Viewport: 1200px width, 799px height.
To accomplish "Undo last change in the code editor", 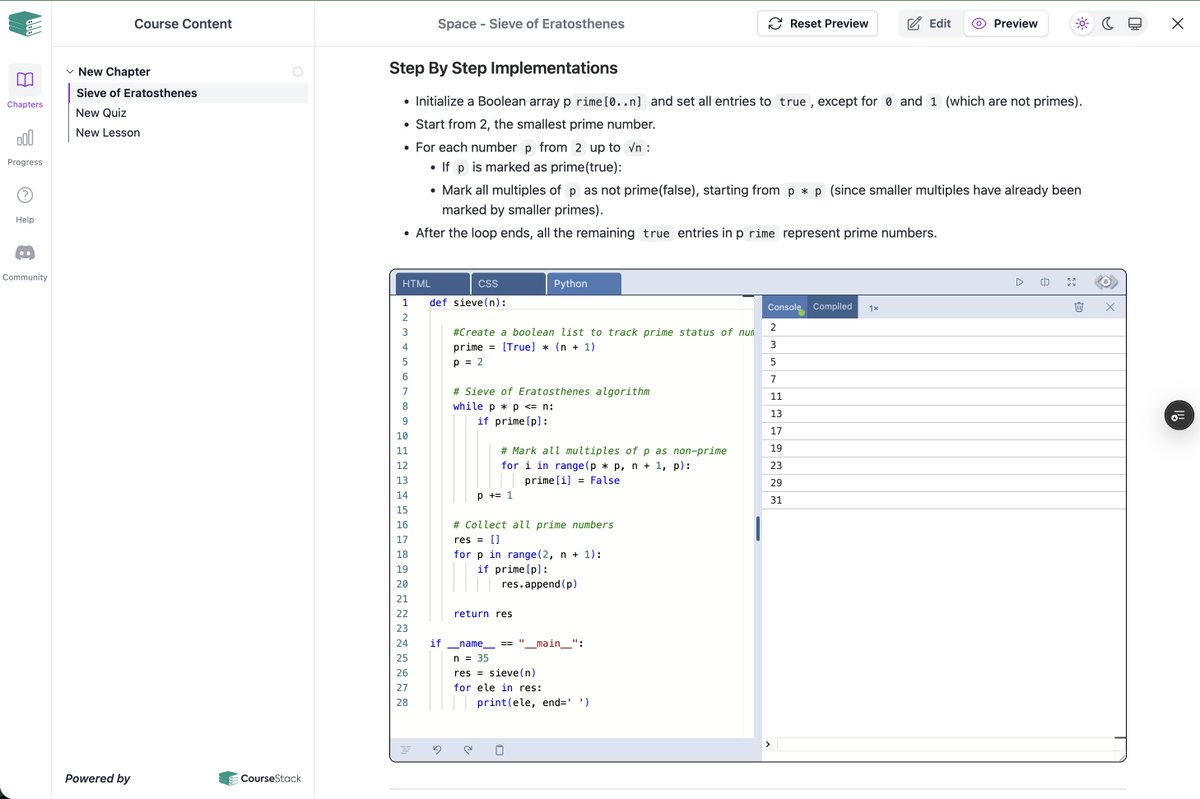I will (437, 749).
